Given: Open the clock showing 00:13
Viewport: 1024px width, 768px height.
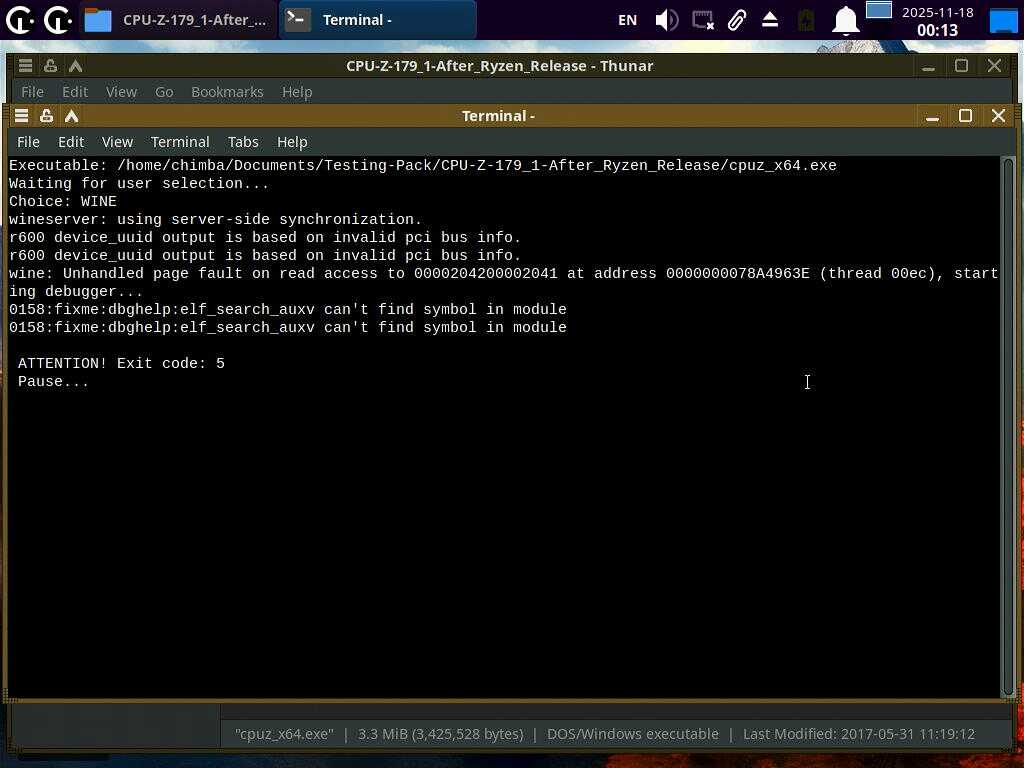Looking at the screenshot, I should click(937, 21).
